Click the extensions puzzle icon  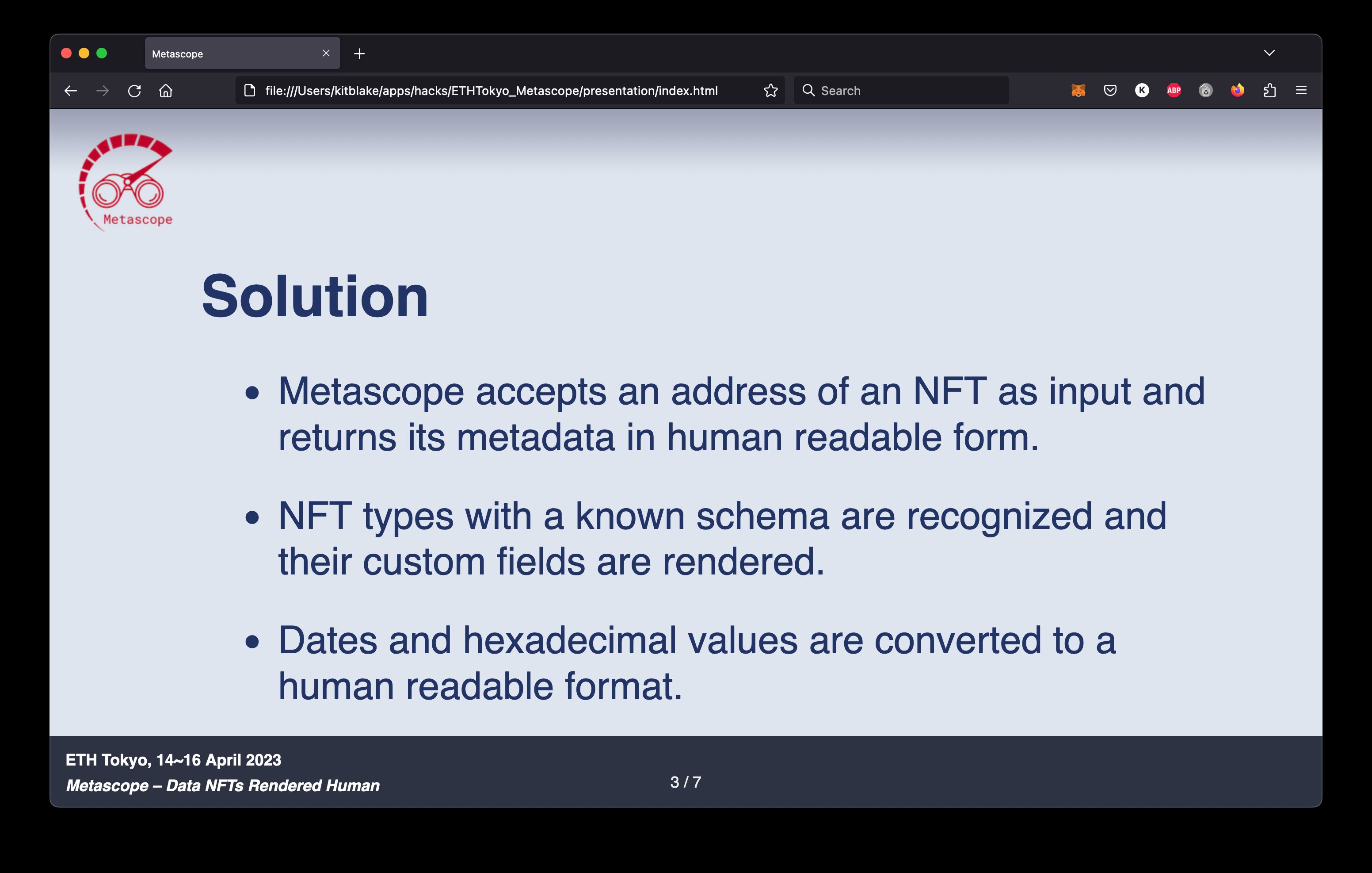1268,90
